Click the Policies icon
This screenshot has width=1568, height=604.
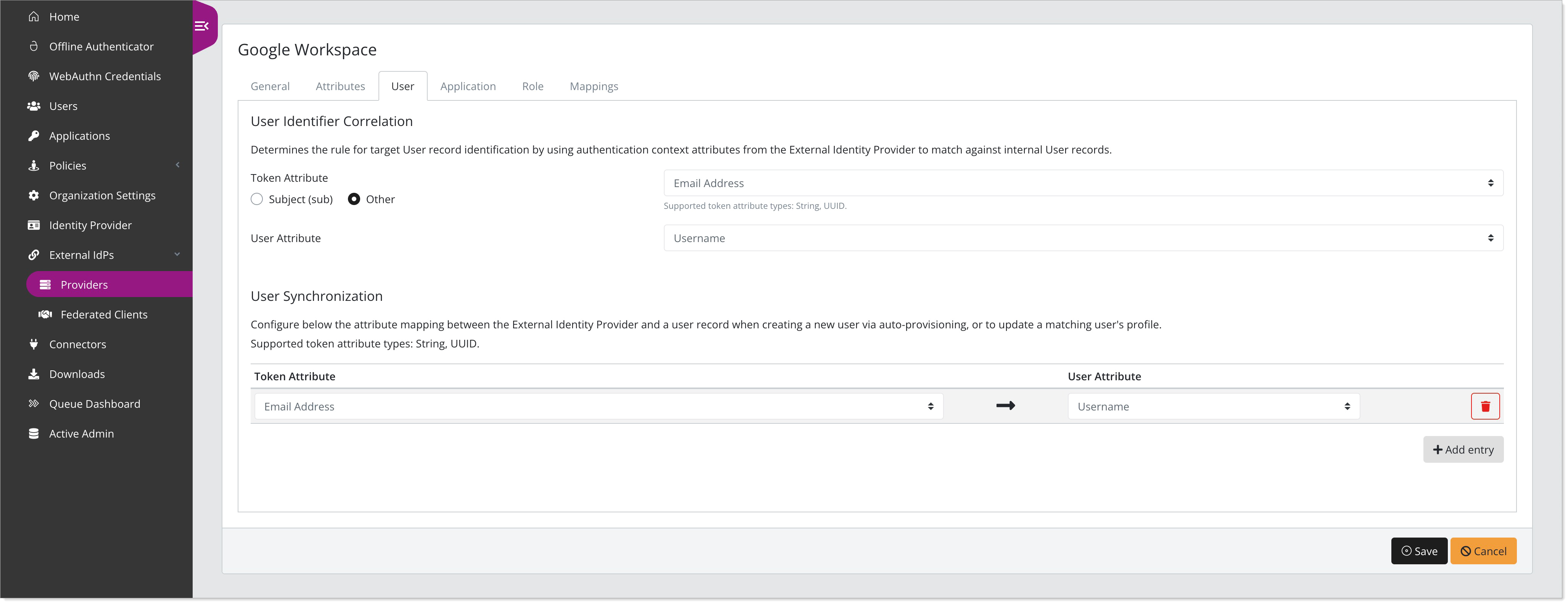(x=34, y=166)
